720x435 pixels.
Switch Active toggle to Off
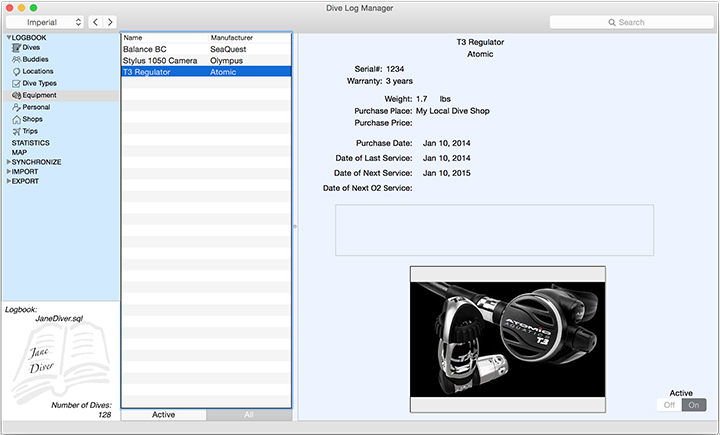669,405
